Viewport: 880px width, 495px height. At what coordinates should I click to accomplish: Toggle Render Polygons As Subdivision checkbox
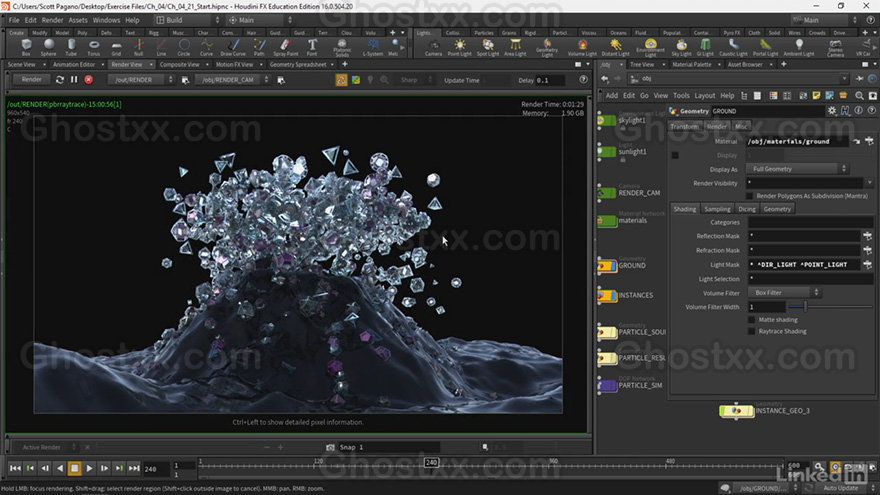[x=749, y=196]
